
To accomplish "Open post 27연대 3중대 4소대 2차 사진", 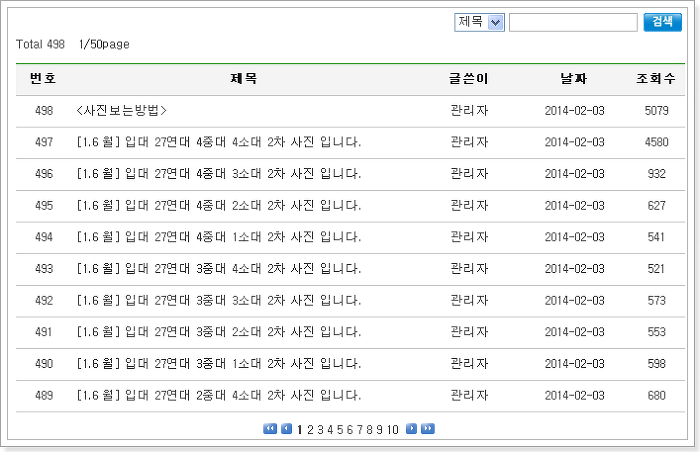I will pos(219,268).
